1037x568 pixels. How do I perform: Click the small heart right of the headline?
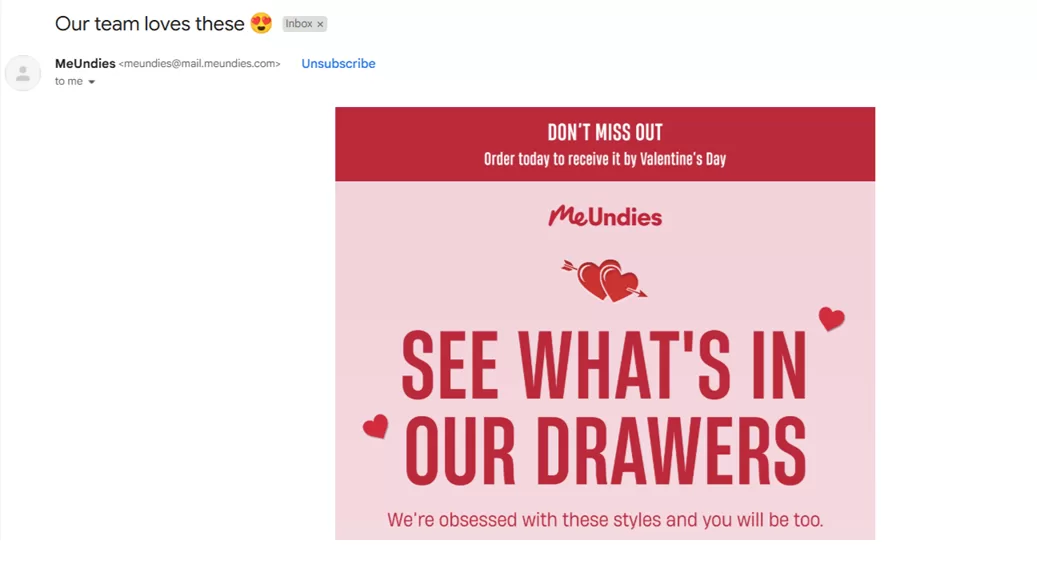pyautogui.click(x=831, y=319)
